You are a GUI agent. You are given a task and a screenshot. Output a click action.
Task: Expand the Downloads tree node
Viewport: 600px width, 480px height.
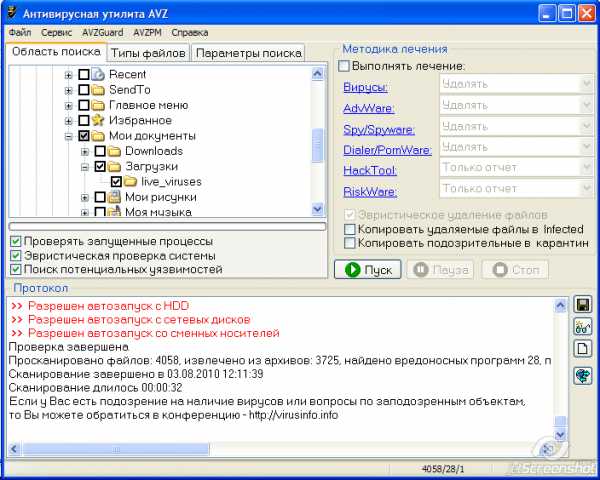coord(85,152)
